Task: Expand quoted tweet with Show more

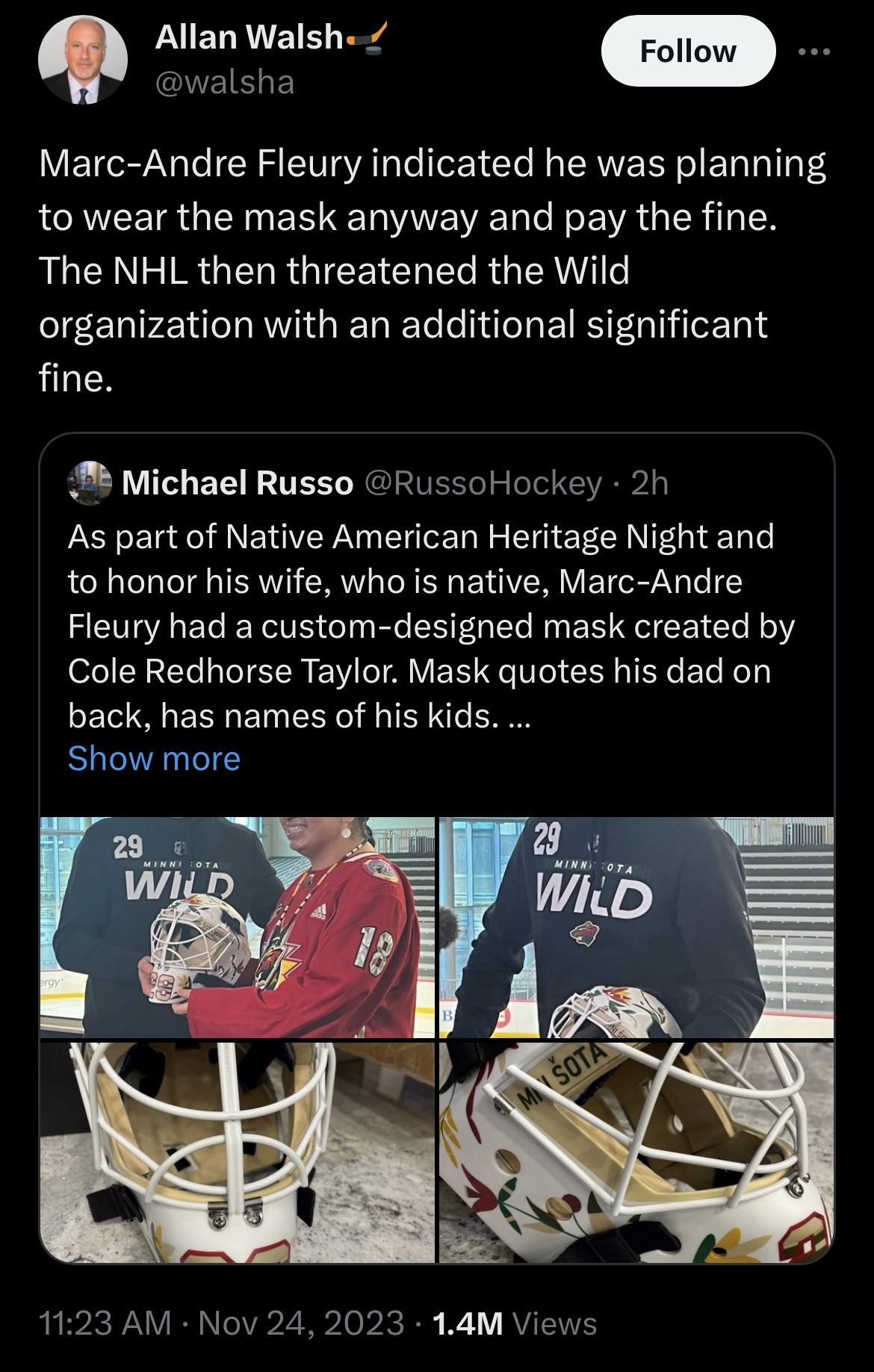Action: point(154,759)
